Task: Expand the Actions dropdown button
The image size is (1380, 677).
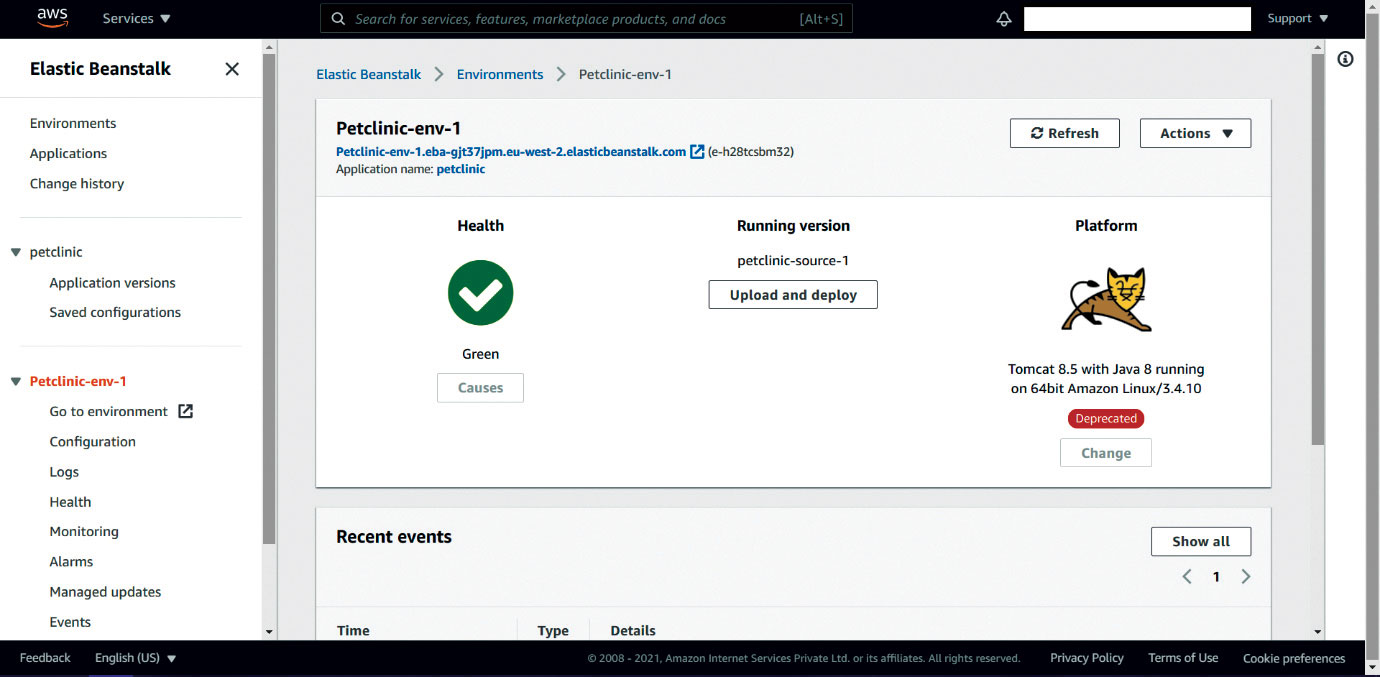Action: click(1195, 133)
